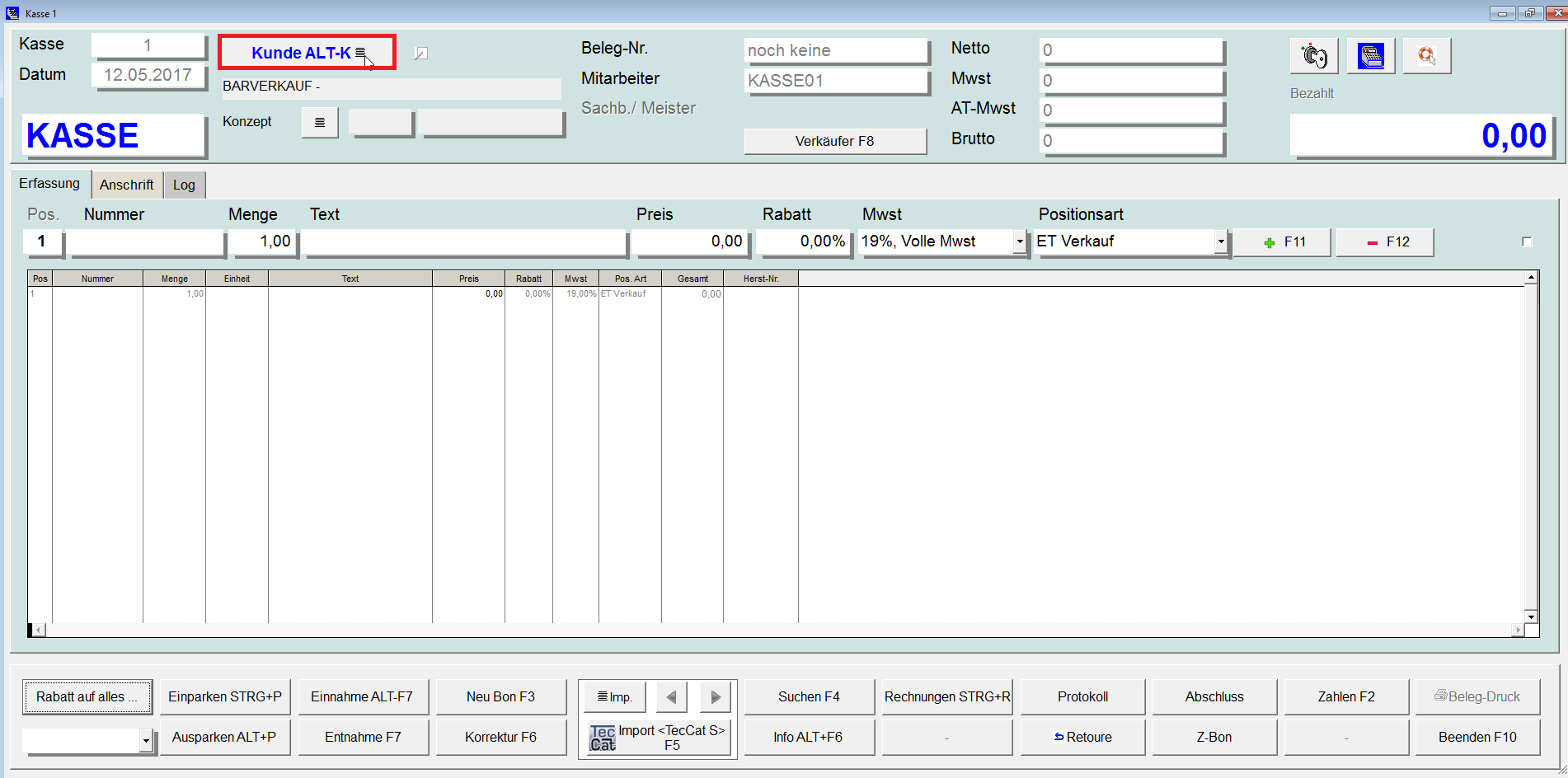Image resolution: width=1568 pixels, height=778 pixels.
Task: Click Einnahme ALT-F7 button
Action: tap(362, 696)
